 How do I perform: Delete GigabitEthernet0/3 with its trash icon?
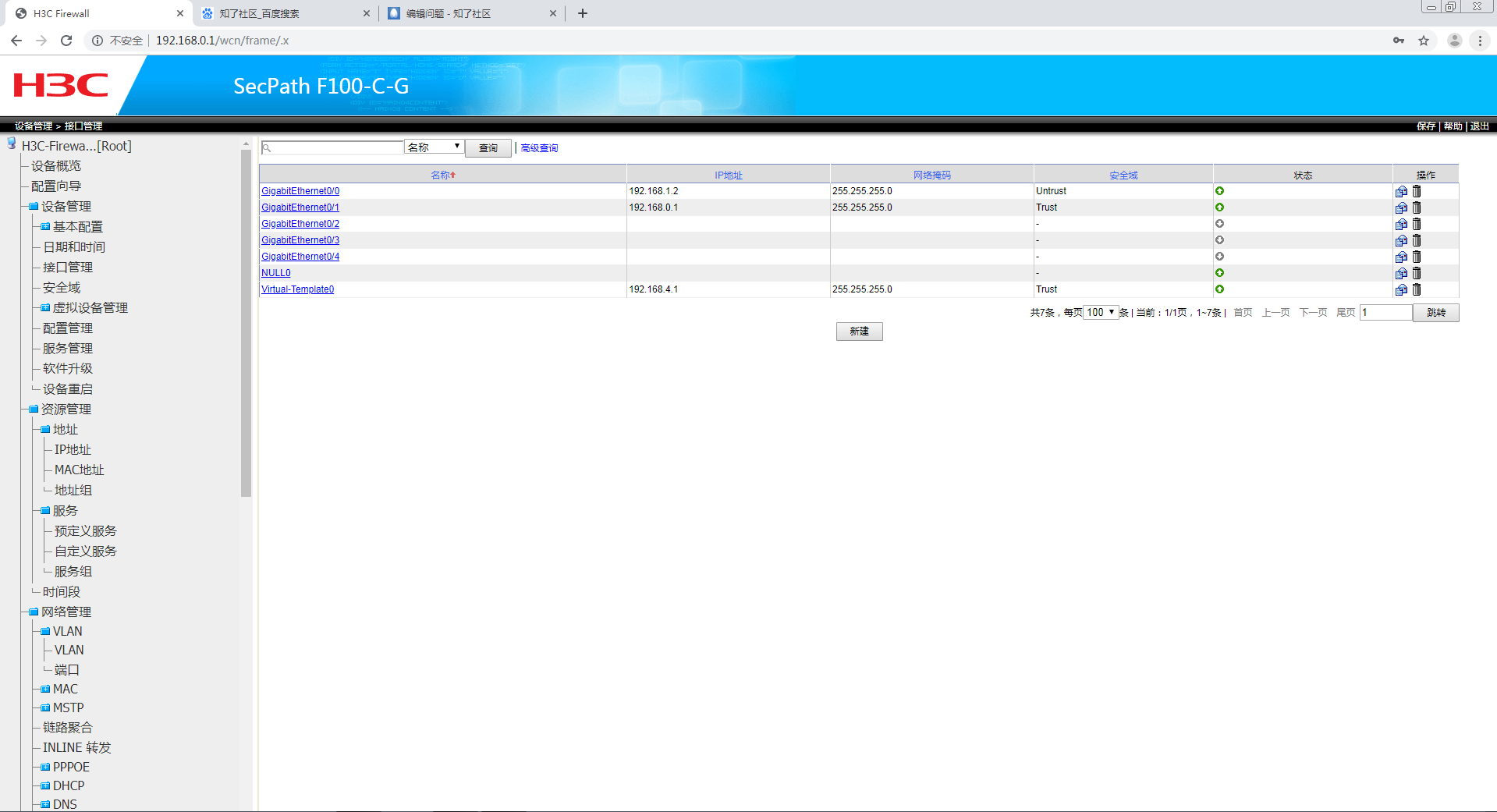(1417, 240)
